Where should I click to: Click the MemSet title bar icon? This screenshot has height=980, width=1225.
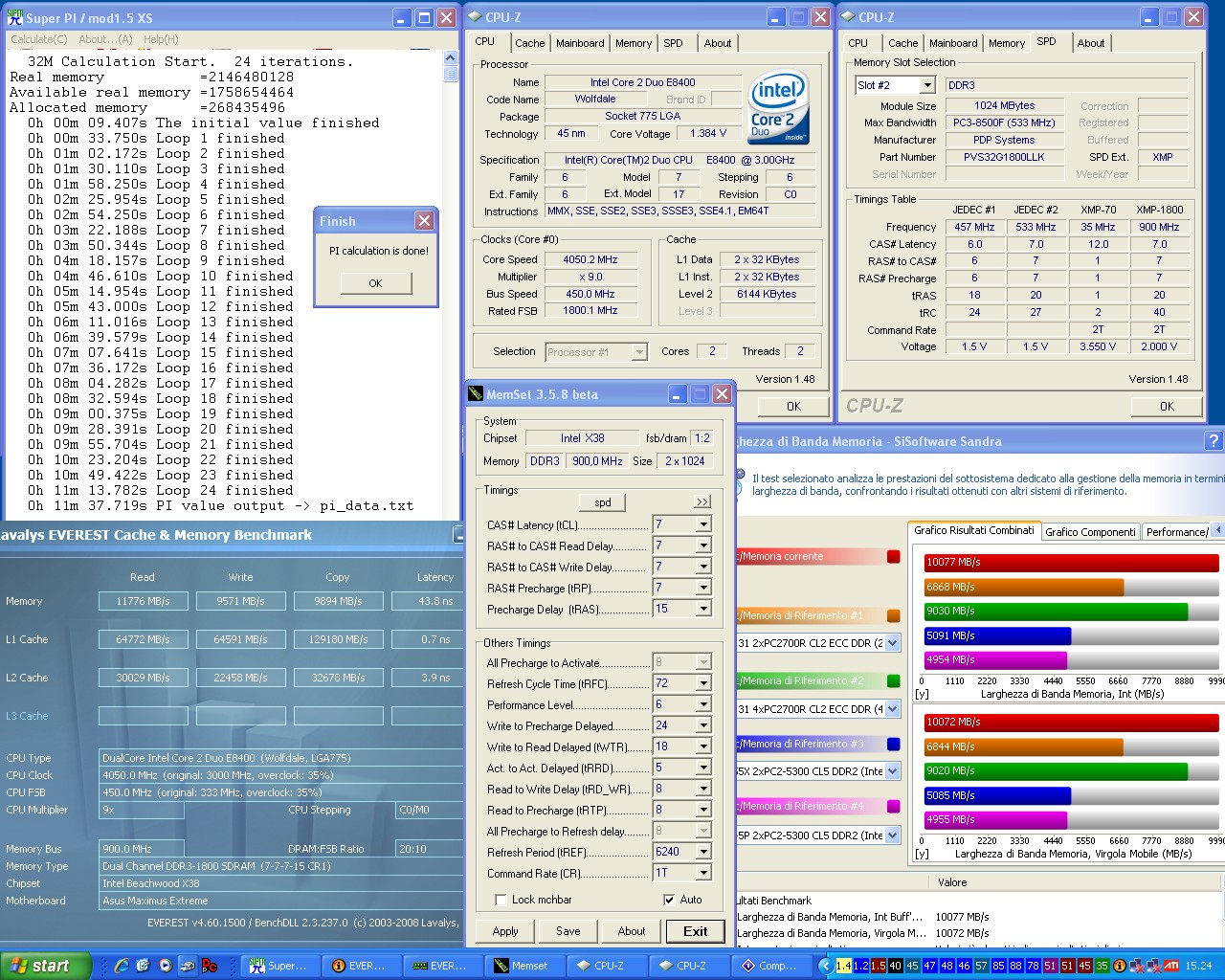click(476, 393)
